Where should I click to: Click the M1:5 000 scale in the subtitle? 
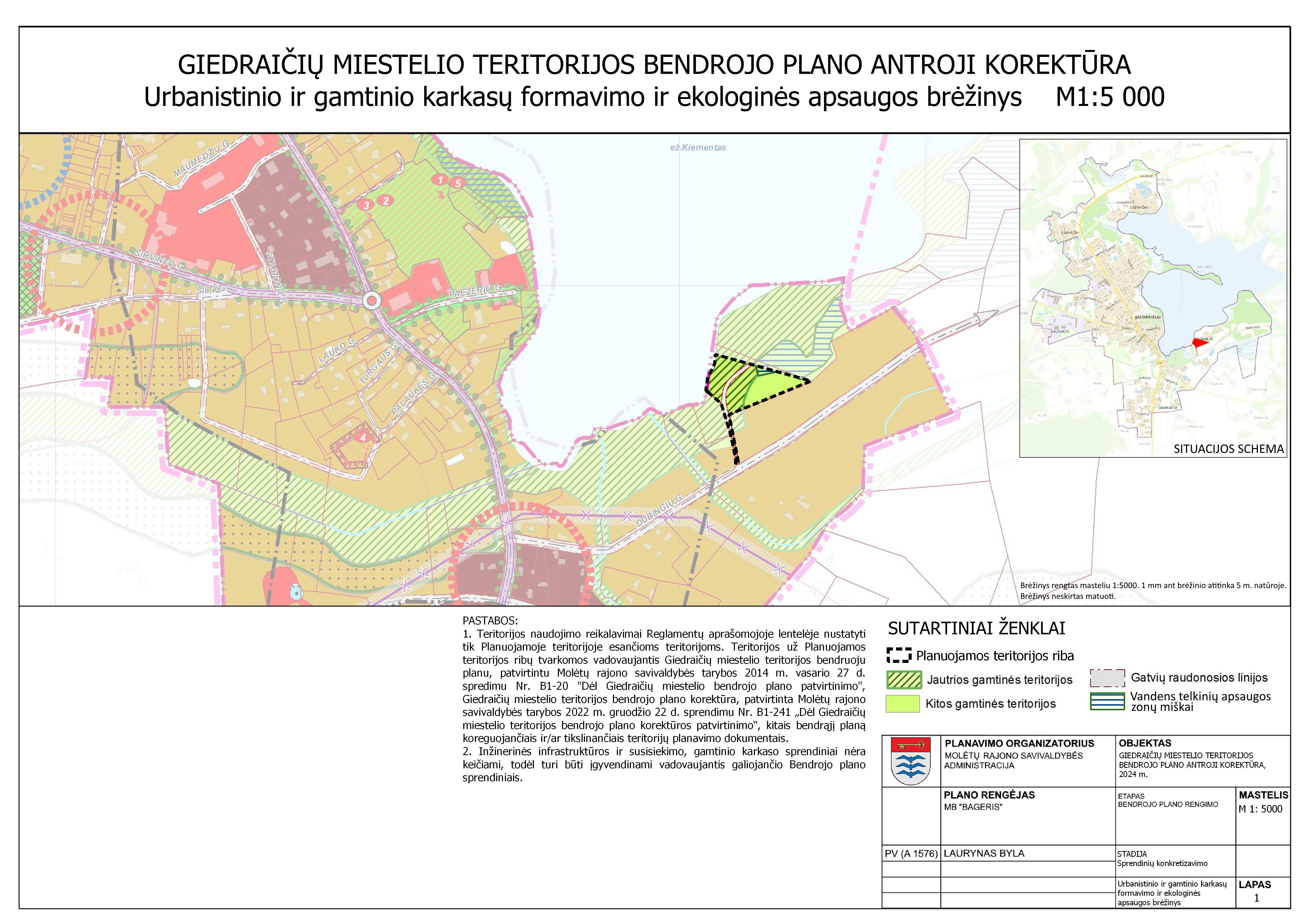click(1110, 97)
